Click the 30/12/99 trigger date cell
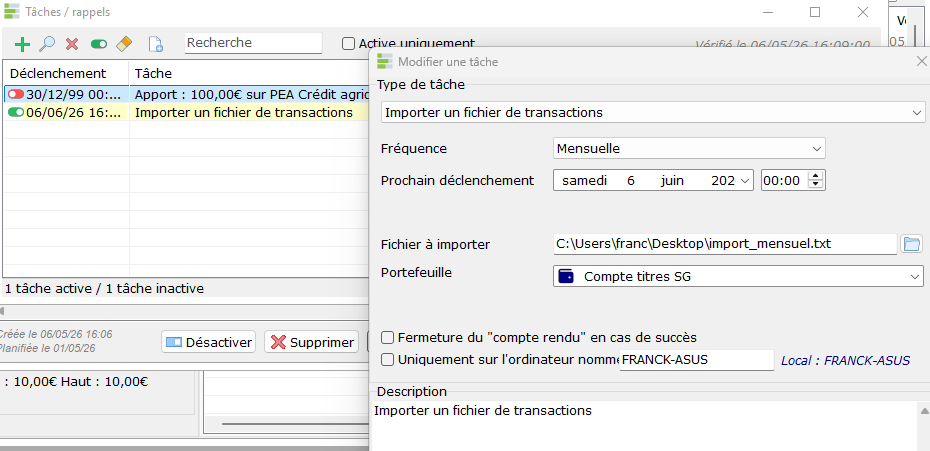The image size is (930, 451). click(x=66, y=94)
